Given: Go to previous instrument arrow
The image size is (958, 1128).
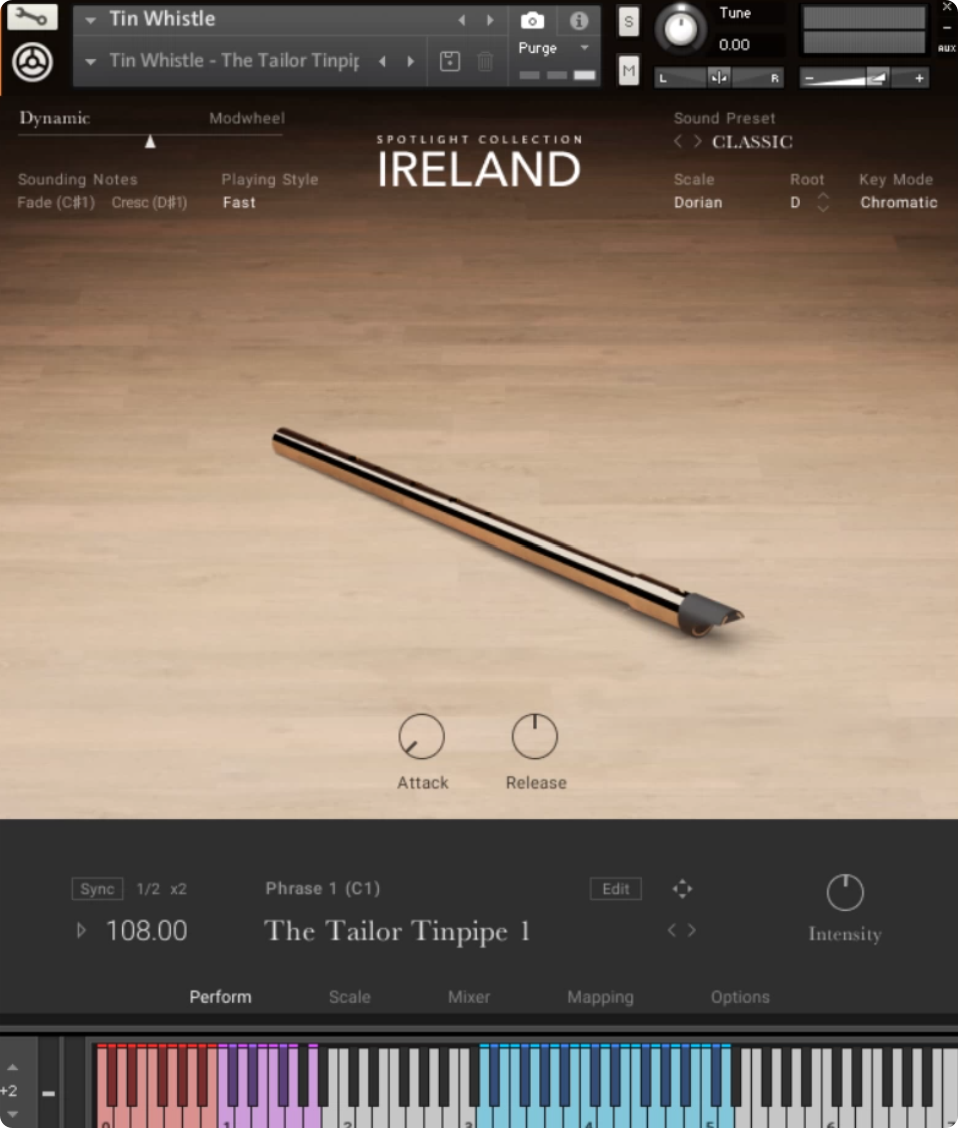Looking at the screenshot, I should point(462,20).
